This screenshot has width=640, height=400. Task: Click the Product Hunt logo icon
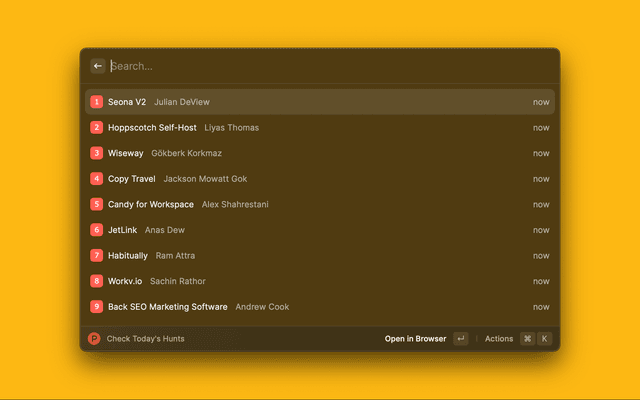[94, 338]
